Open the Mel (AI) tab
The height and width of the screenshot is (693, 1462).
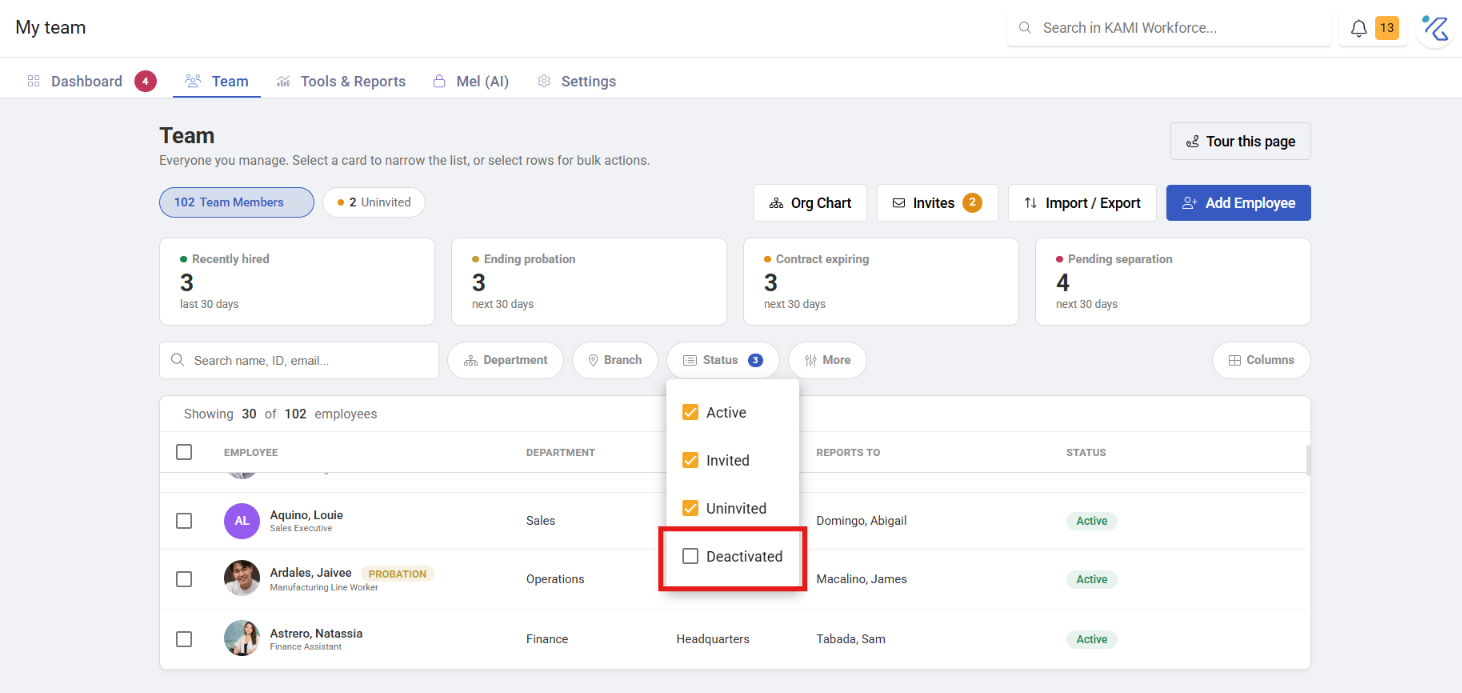pyautogui.click(x=470, y=81)
